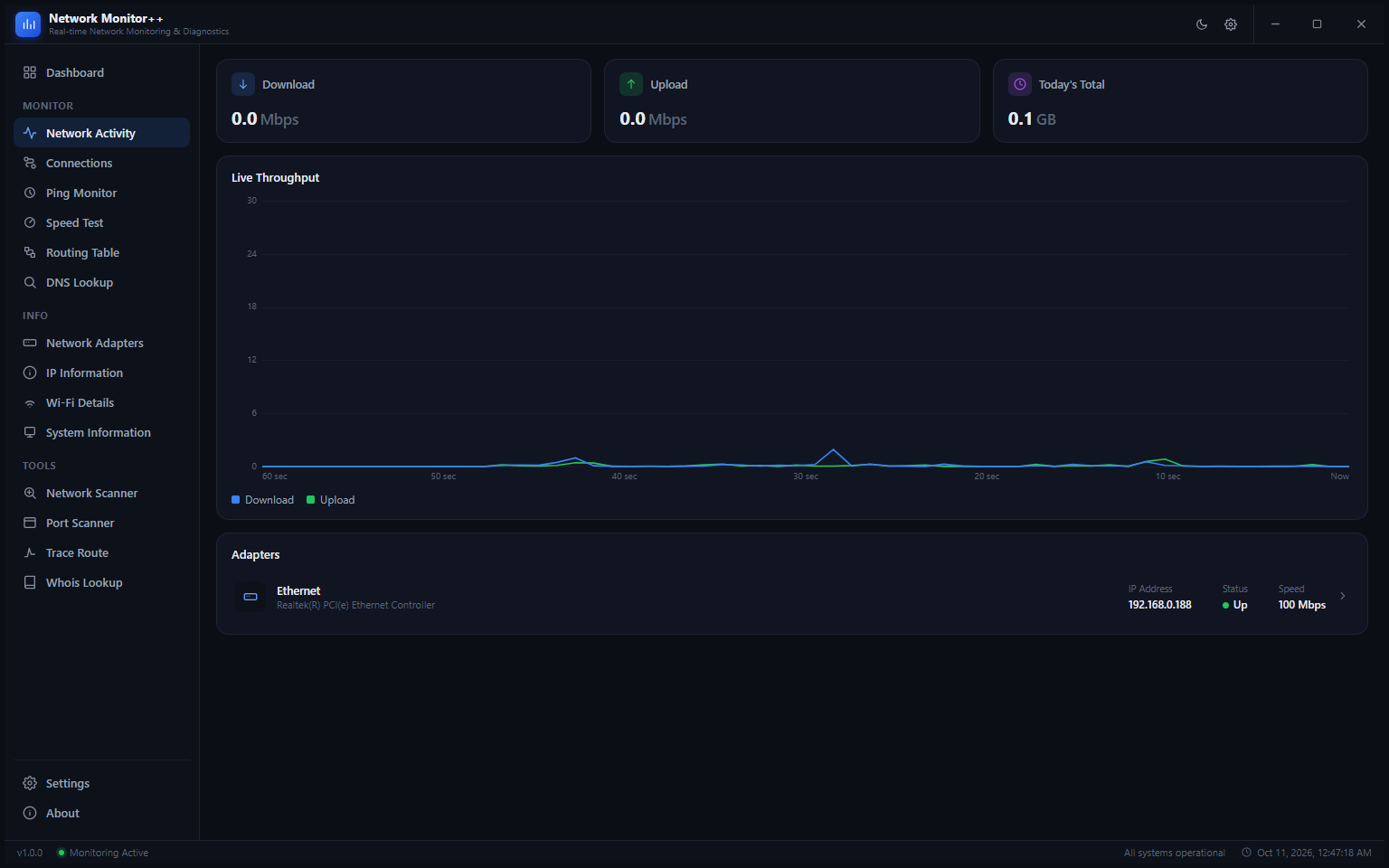1389x868 pixels.
Task: Open the Dashboard page
Action: pos(101,72)
